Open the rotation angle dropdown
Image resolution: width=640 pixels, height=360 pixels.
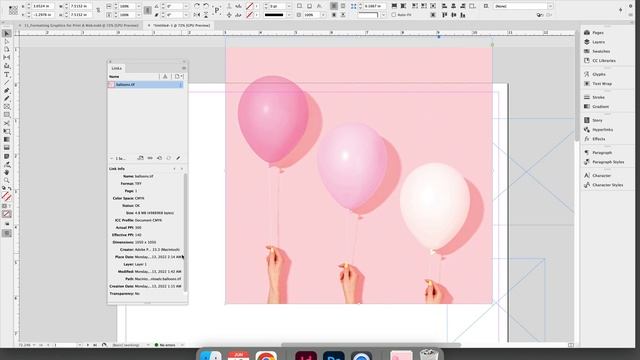point(186,6)
